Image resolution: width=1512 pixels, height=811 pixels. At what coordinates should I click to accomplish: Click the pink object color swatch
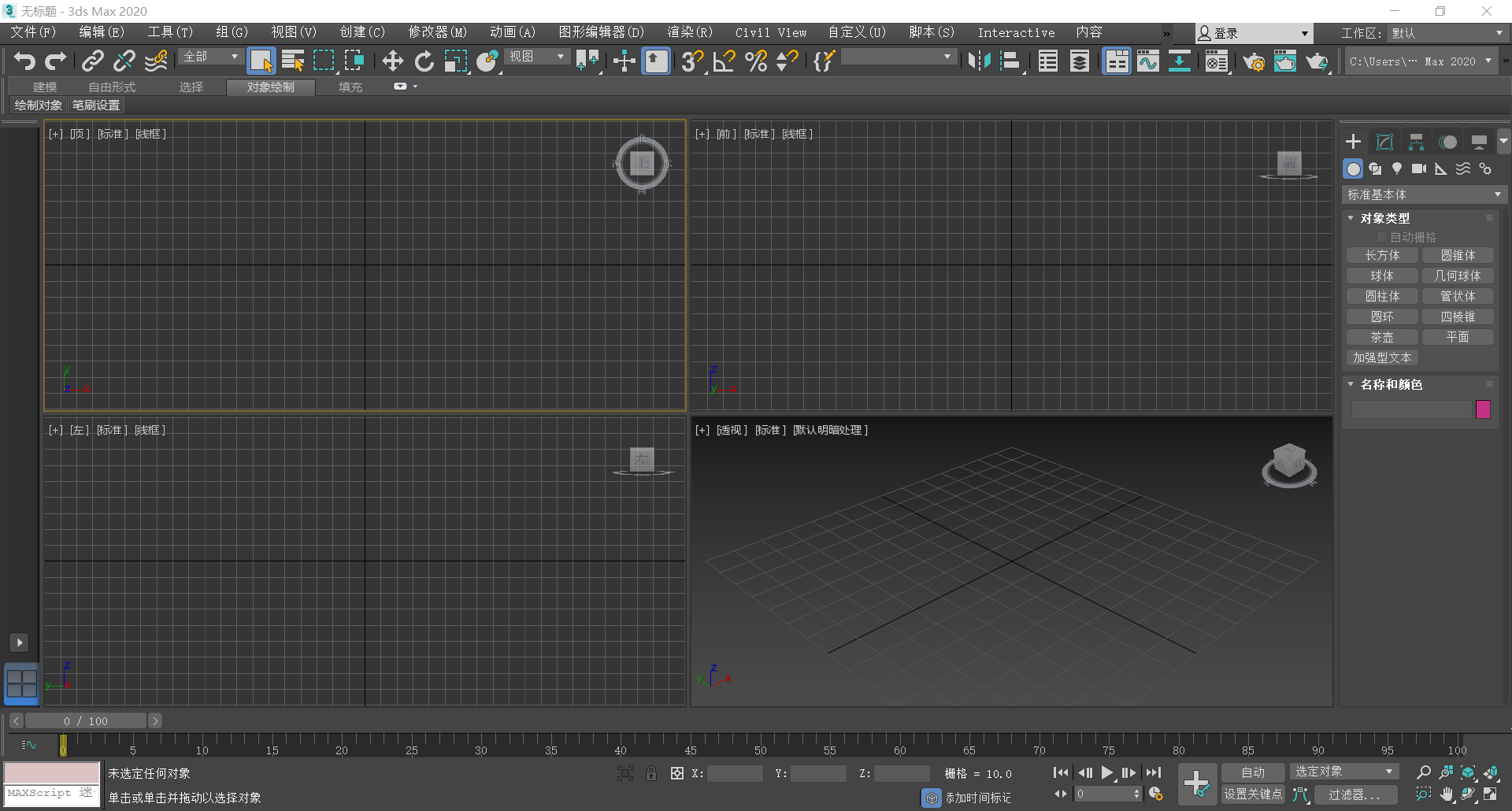(x=1483, y=409)
